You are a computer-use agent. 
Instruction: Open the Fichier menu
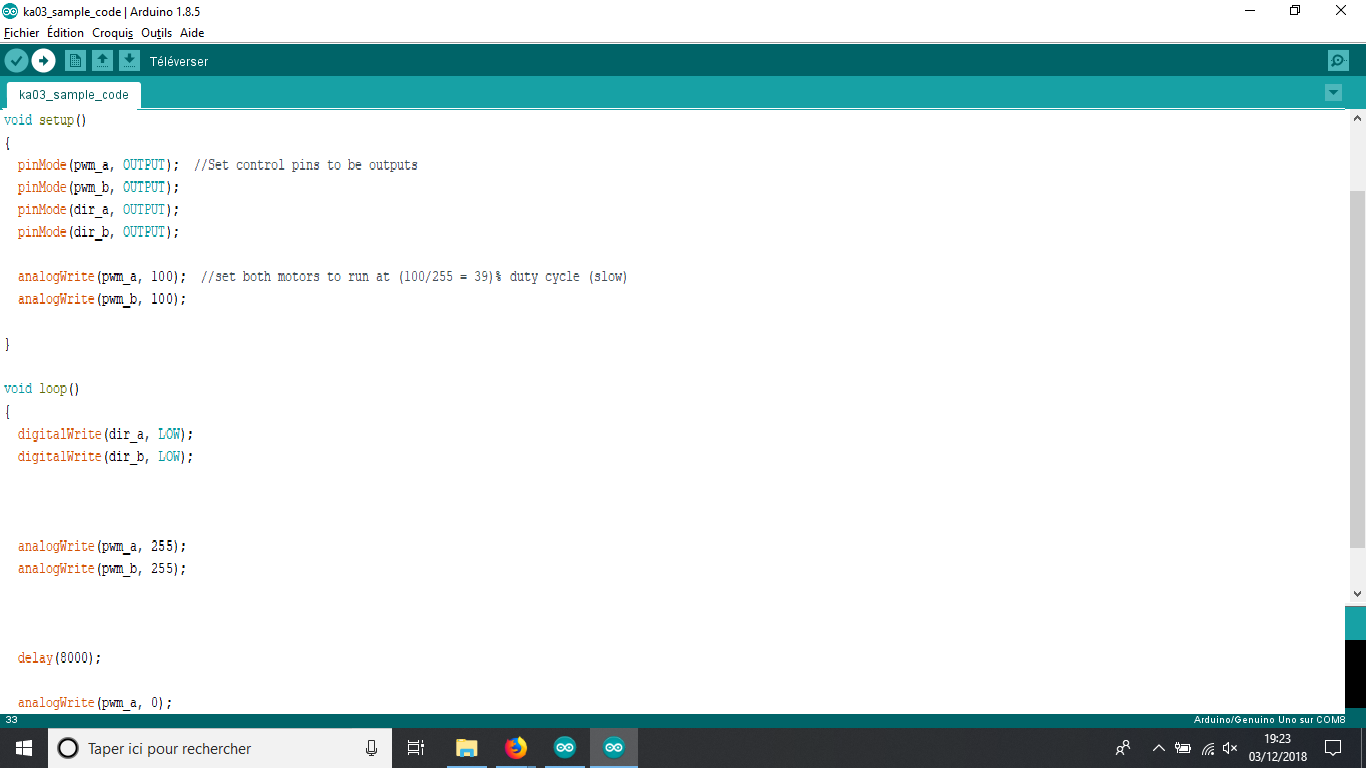(21, 33)
